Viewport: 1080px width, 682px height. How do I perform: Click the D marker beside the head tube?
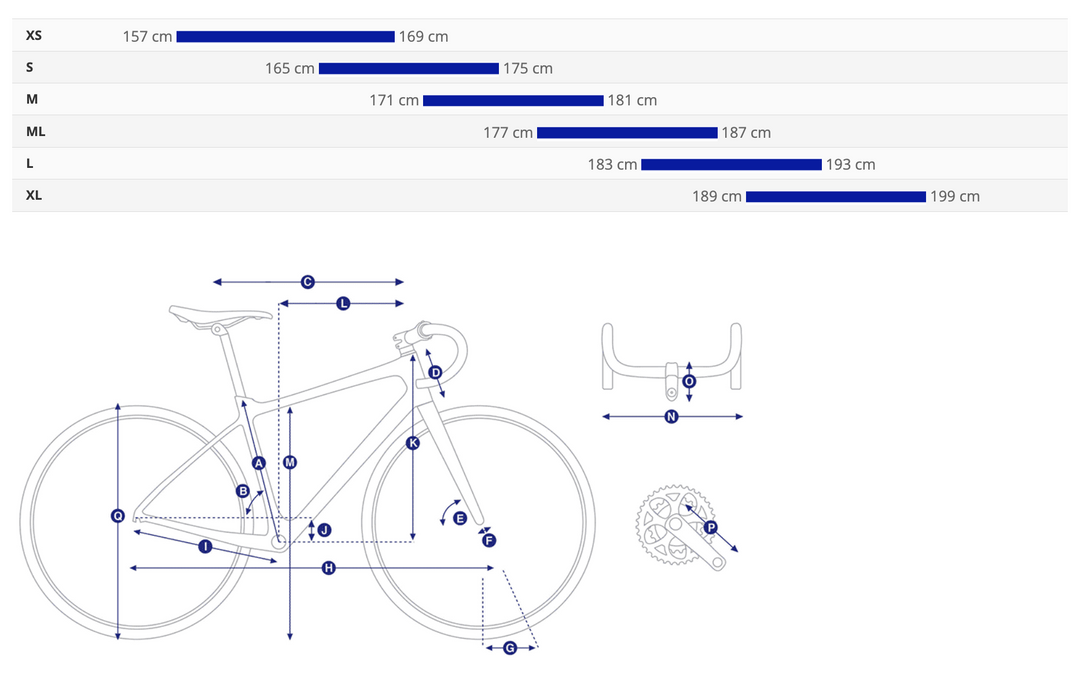coord(435,373)
